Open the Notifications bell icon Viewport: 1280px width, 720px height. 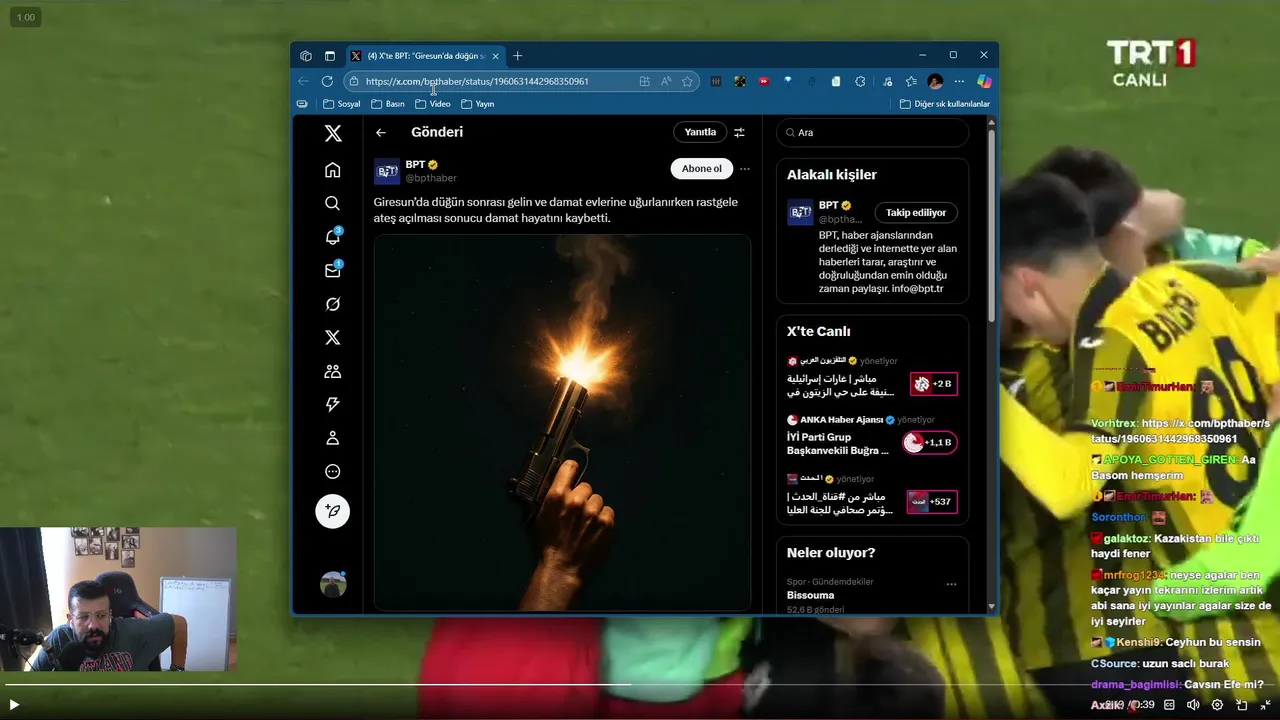pyautogui.click(x=333, y=237)
